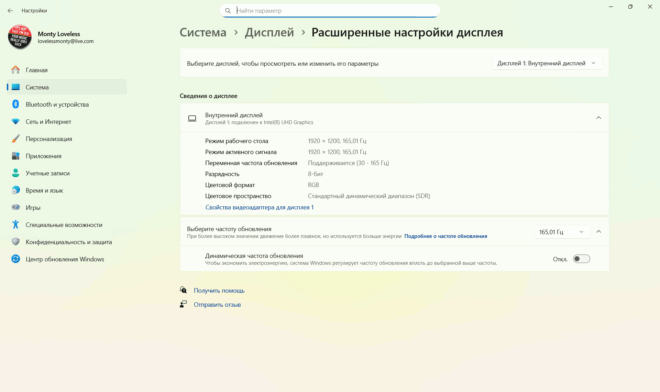Go to Сеть и Интернет settings
Viewport: 660px width, 392px height.
tap(67, 122)
